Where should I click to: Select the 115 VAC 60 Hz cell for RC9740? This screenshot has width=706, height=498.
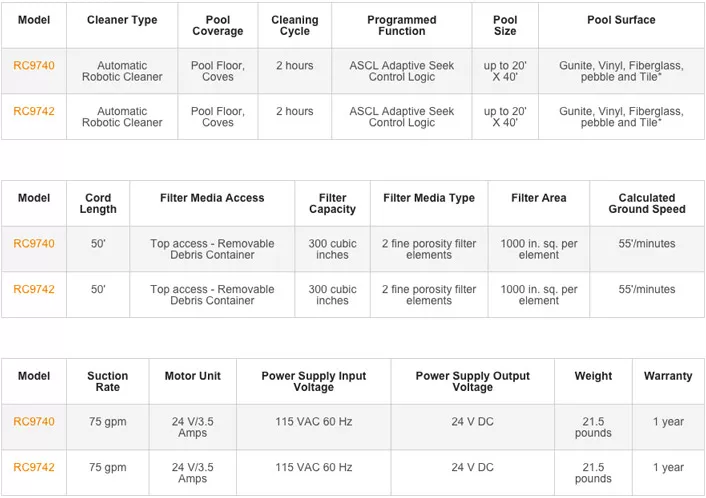pyautogui.click(x=314, y=421)
